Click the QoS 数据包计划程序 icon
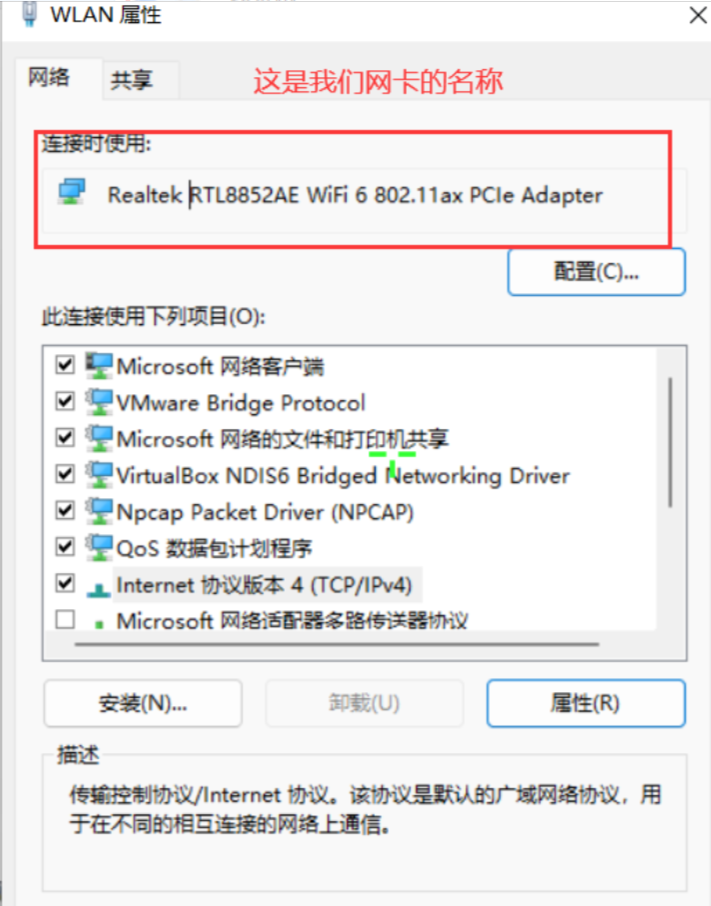The height and width of the screenshot is (906, 711). [x=99, y=548]
